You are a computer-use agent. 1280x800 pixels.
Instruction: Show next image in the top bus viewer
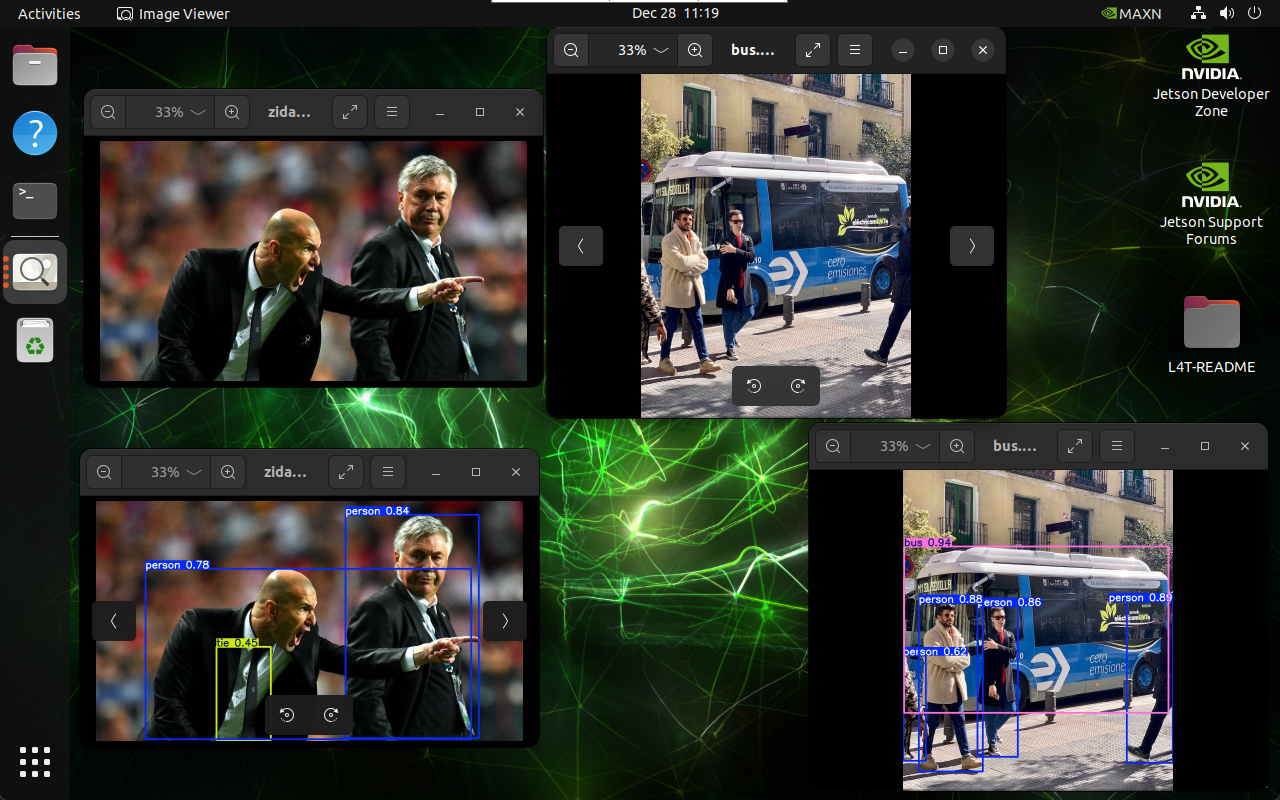(971, 246)
